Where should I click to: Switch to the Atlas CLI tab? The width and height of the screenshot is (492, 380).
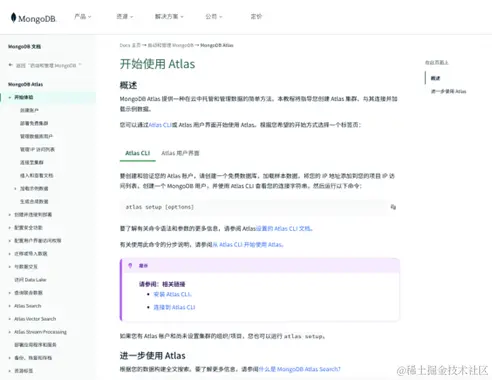click(x=138, y=153)
